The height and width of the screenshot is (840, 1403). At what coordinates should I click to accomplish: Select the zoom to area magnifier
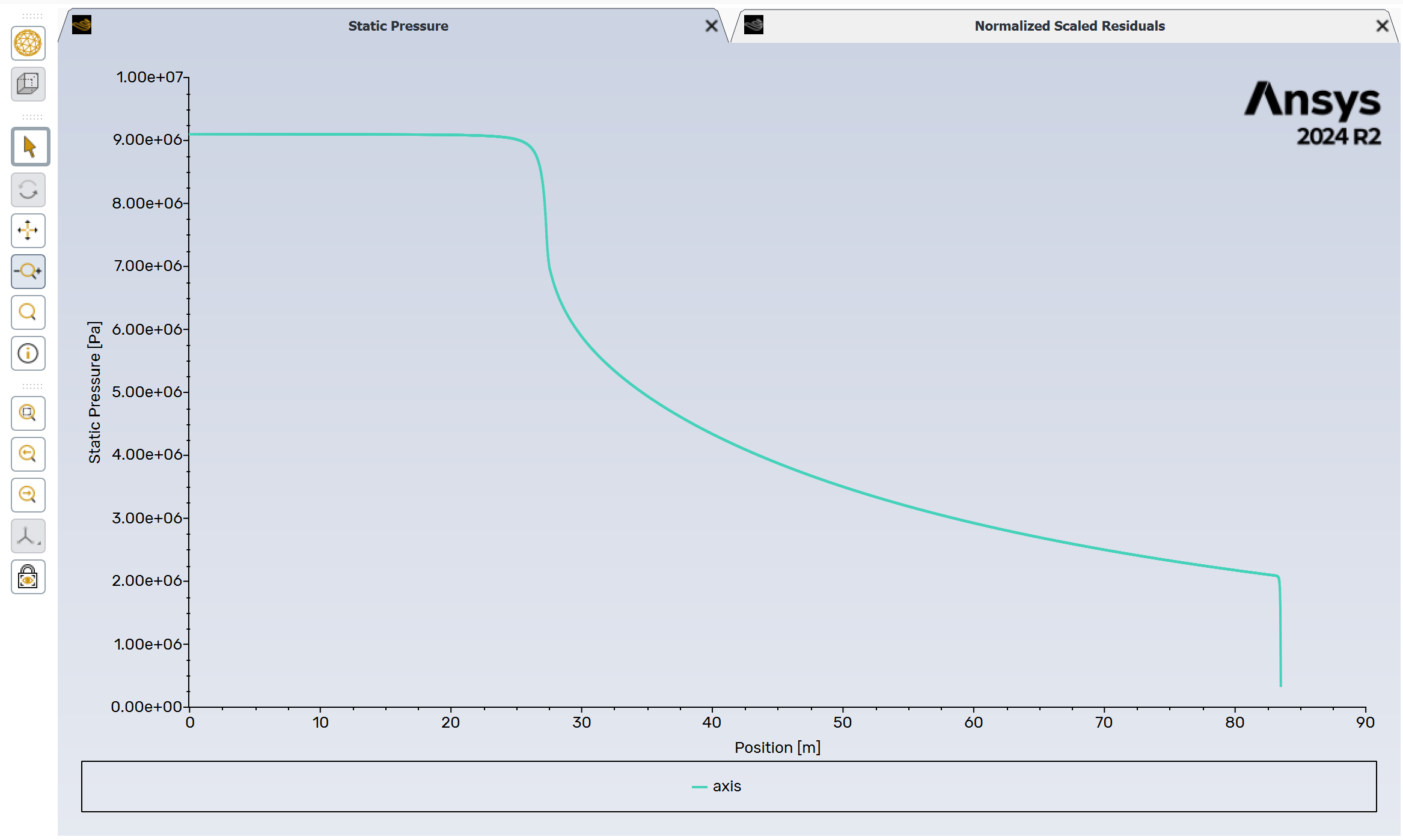28,312
